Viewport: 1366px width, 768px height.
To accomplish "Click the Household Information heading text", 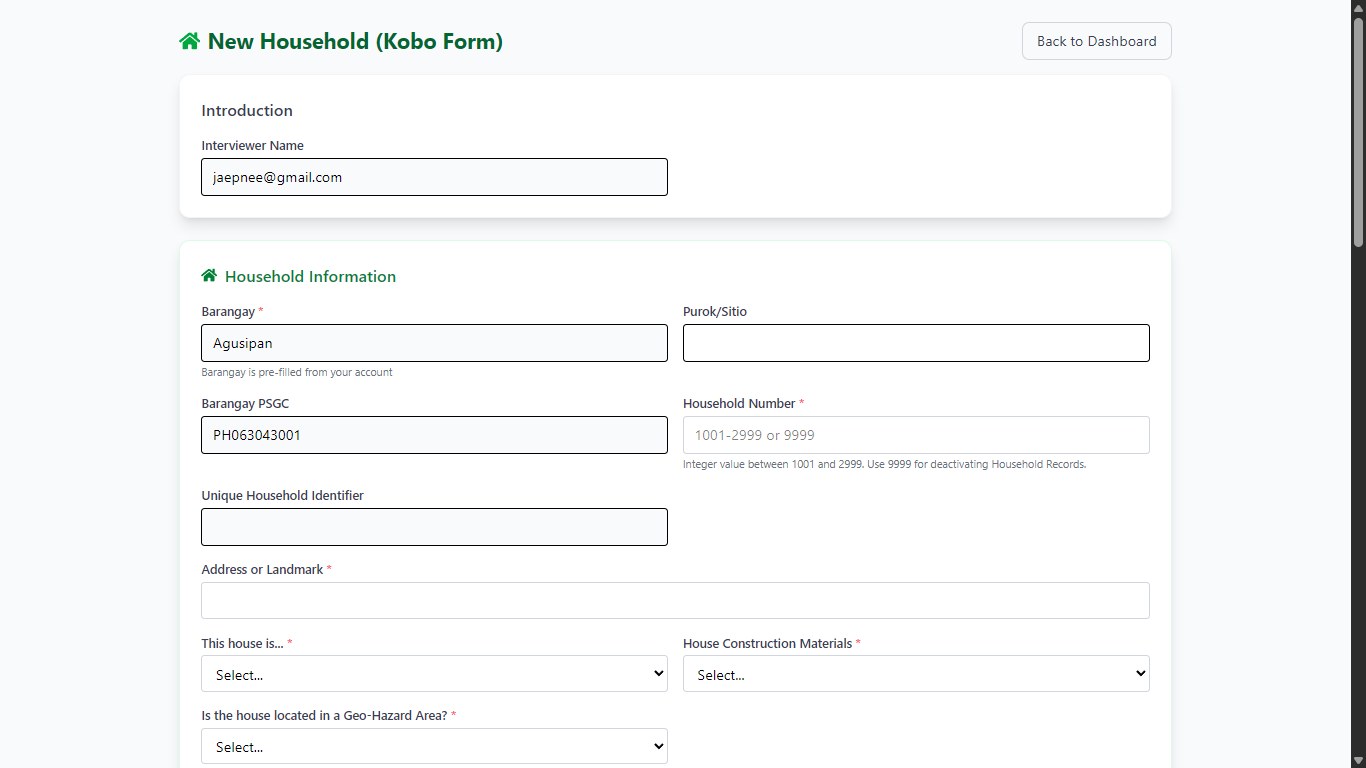I will 310,276.
